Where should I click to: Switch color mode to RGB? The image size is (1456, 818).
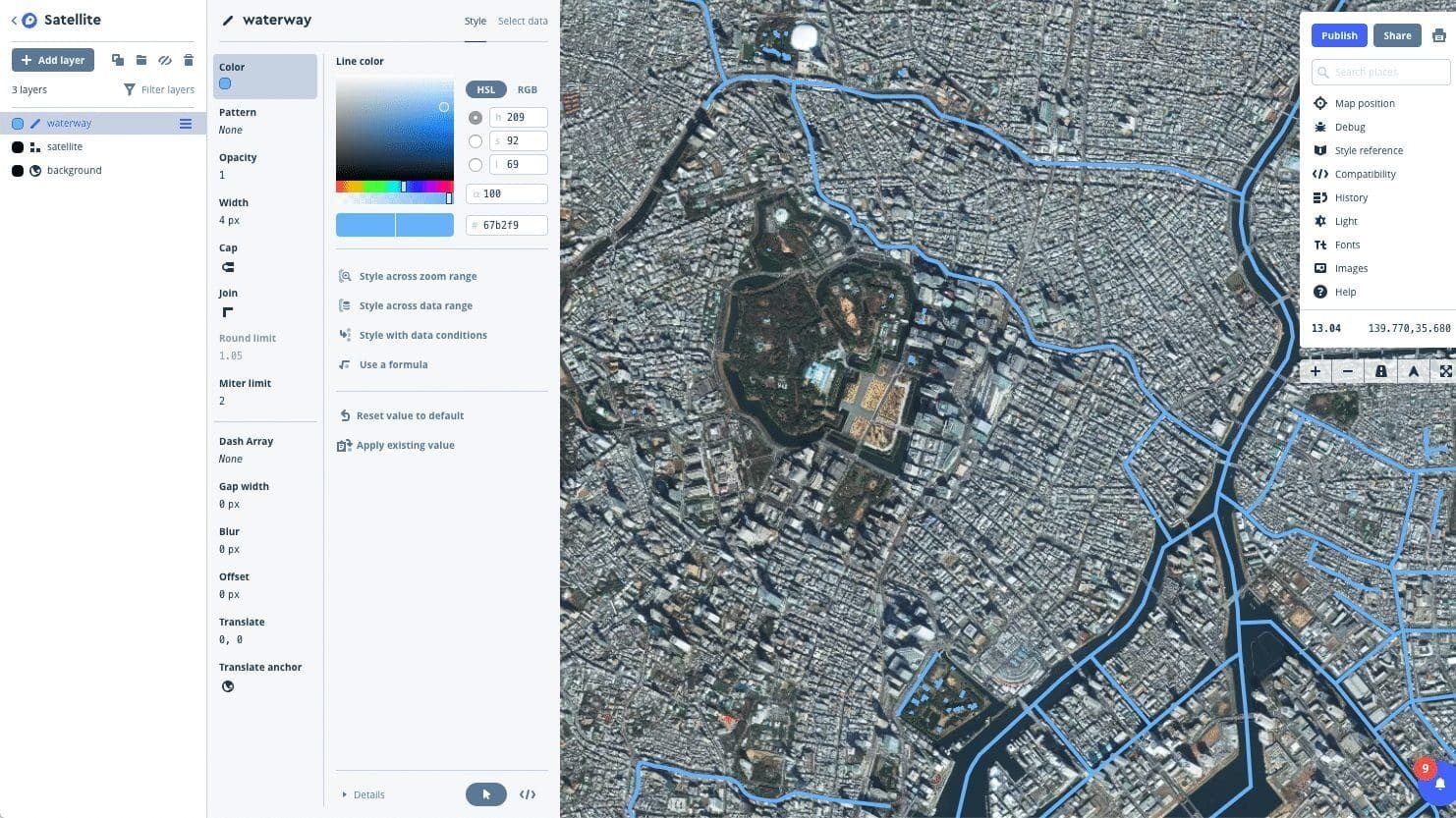tap(527, 89)
